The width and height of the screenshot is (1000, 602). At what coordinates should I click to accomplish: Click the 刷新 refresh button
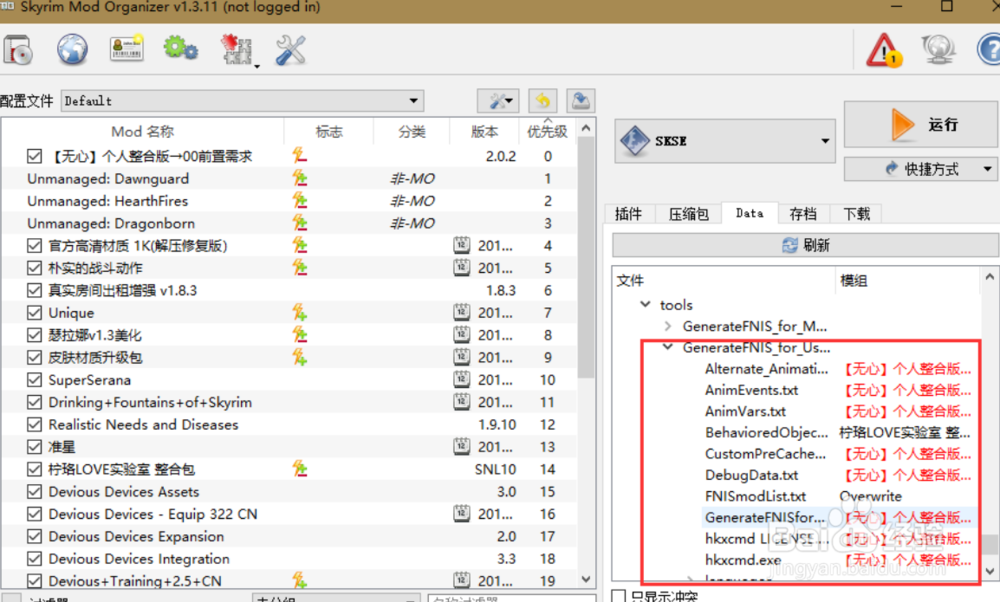point(805,245)
